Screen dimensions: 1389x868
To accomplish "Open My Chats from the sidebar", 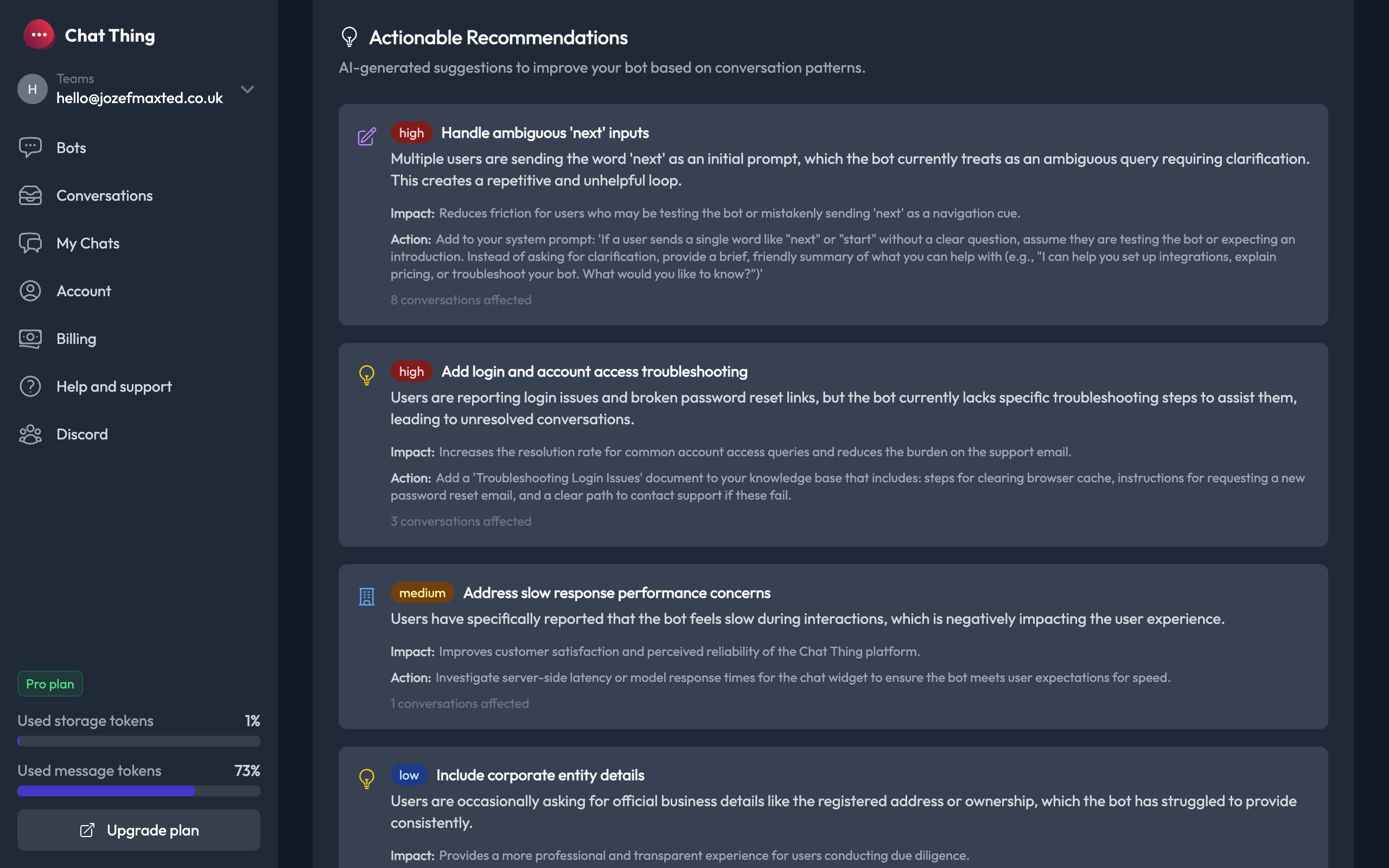I will point(88,243).
